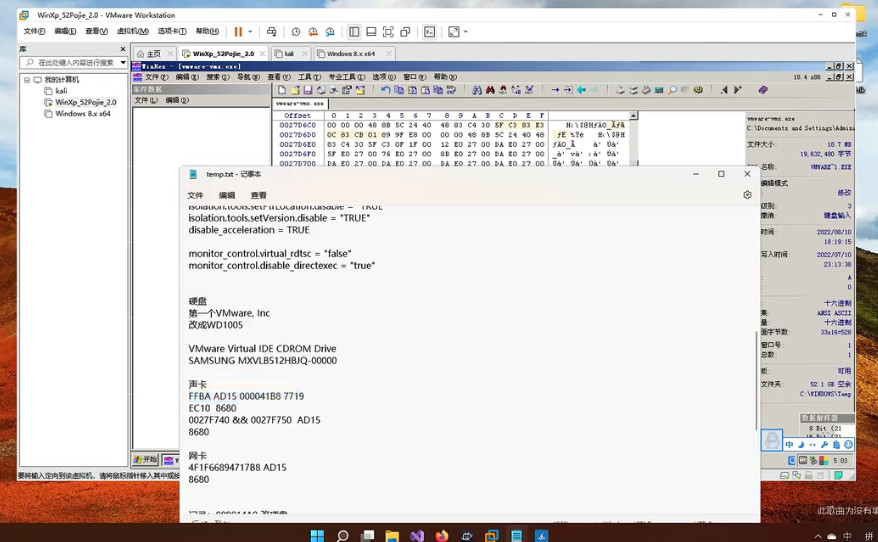
Task: Click WinHex new file icon
Action: click(282, 90)
